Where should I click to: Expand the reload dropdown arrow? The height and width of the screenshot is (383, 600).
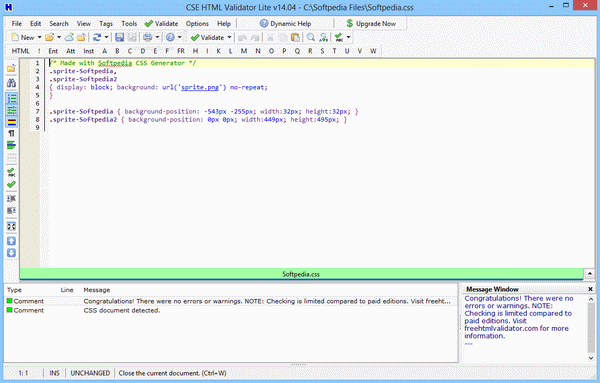point(106,37)
